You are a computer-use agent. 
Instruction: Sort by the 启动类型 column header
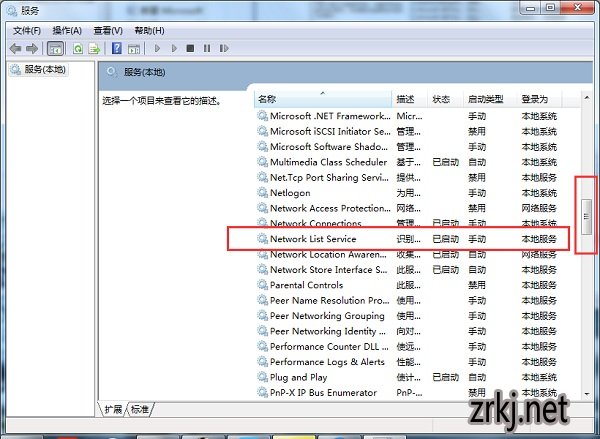490,99
